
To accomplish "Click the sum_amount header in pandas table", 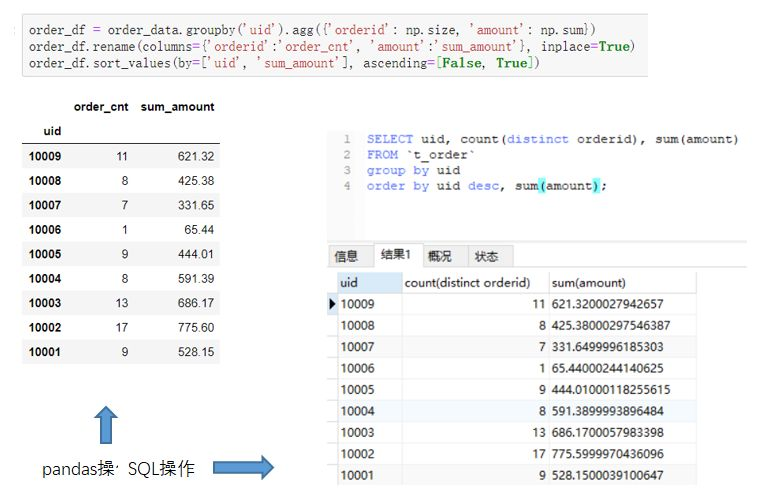I will tap(178, 107).
